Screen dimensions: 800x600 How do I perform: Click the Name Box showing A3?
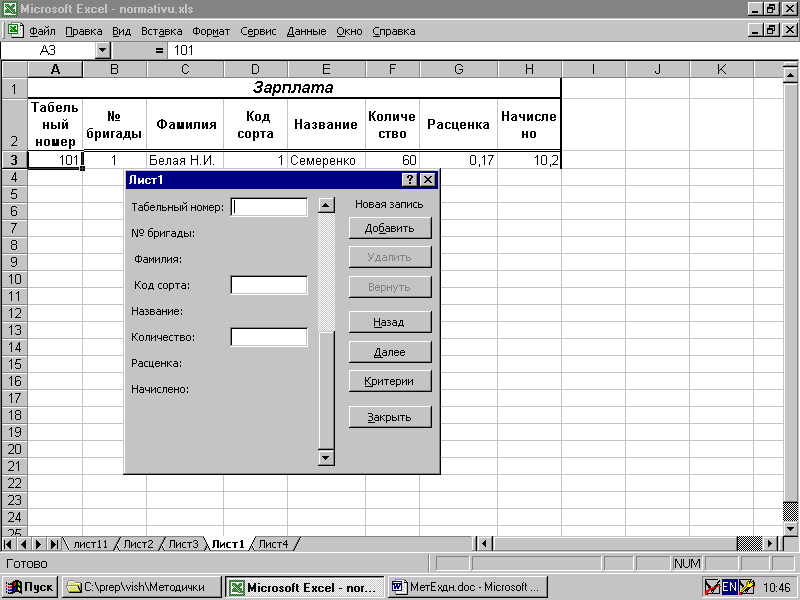(x=48, y=50)
